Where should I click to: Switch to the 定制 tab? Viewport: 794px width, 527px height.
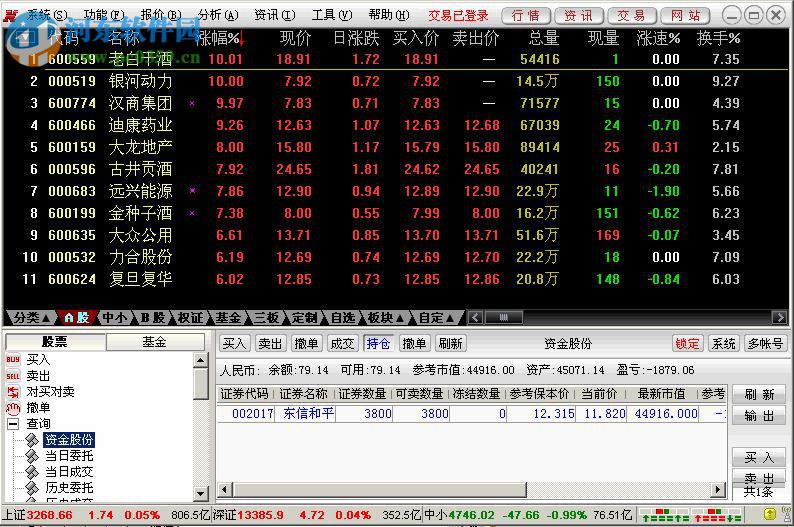point(304,318)
